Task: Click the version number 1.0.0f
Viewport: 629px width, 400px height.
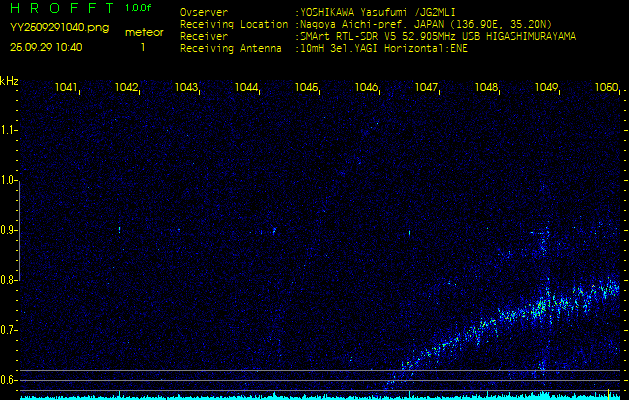Action: coord(139,8)
